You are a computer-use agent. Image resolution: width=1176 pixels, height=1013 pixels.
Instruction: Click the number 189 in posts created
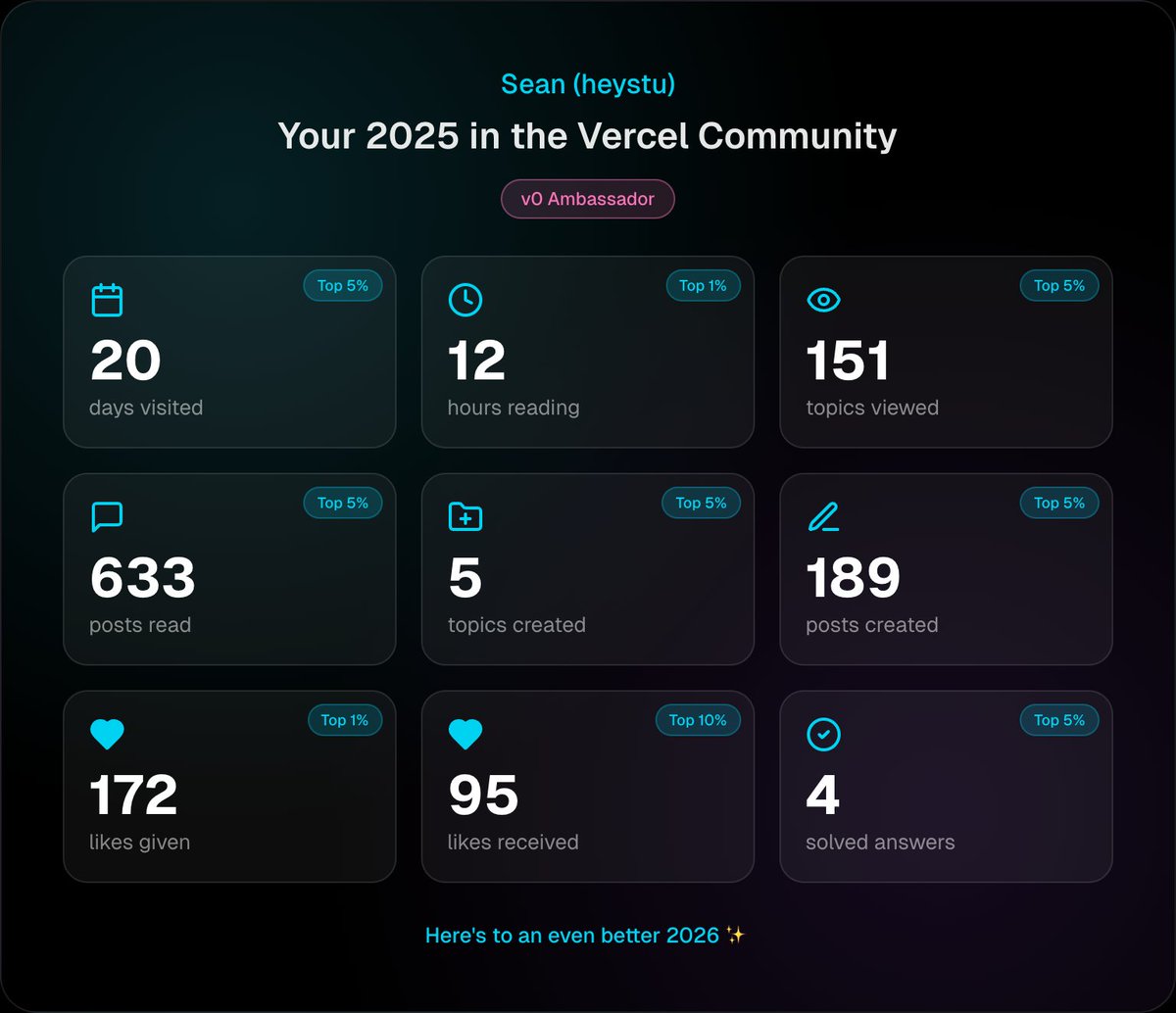(854, 577)
